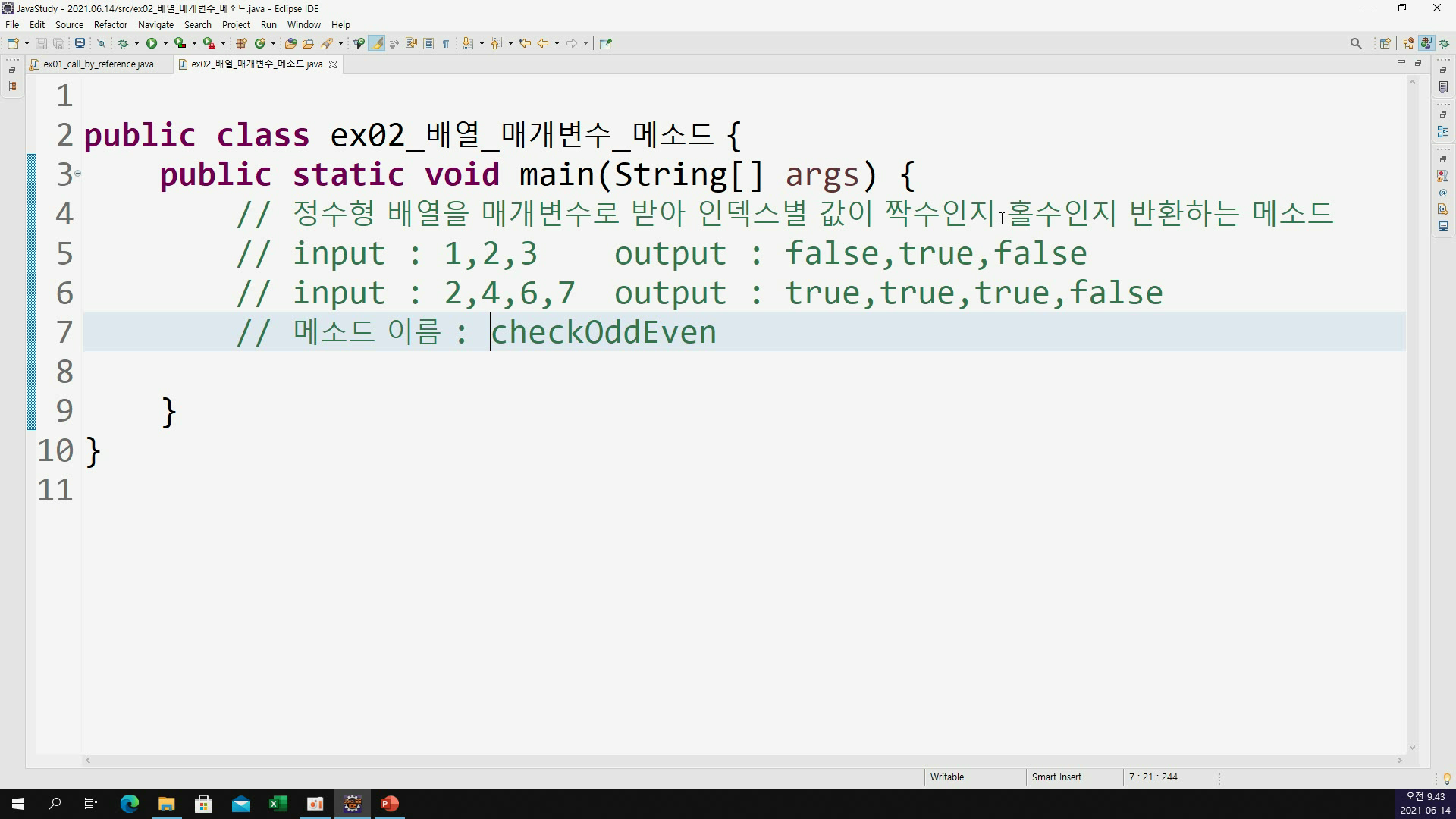
Task: Click the Problems view icon in right sidebar
Action: click(1442, 176)
